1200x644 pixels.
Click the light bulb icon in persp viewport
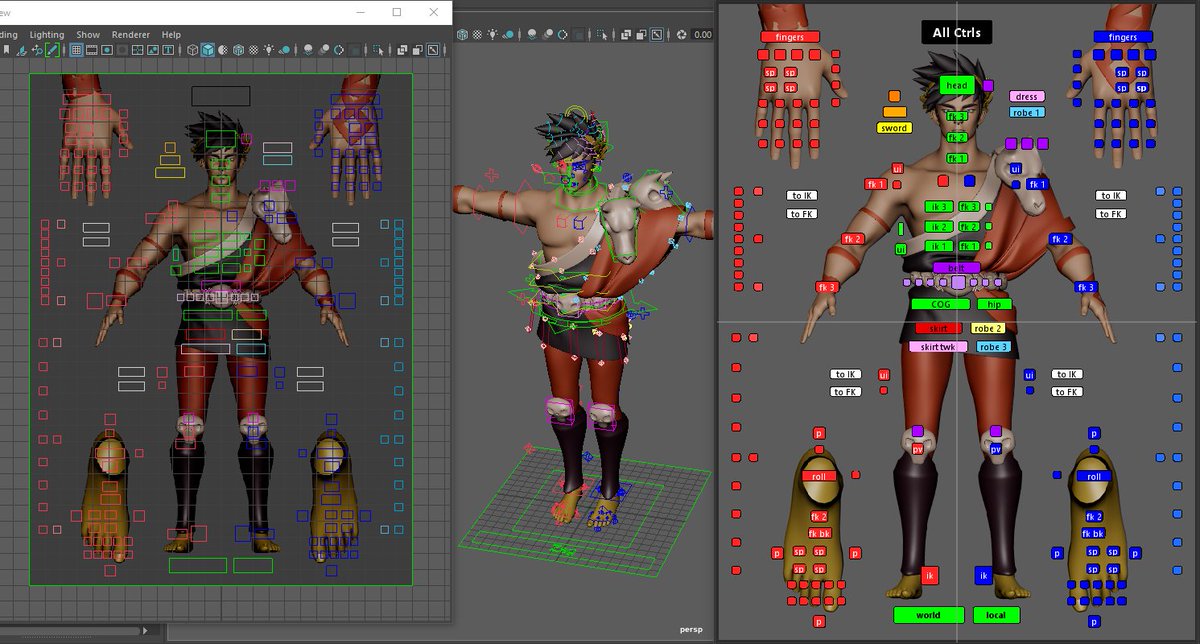point(492,35)
